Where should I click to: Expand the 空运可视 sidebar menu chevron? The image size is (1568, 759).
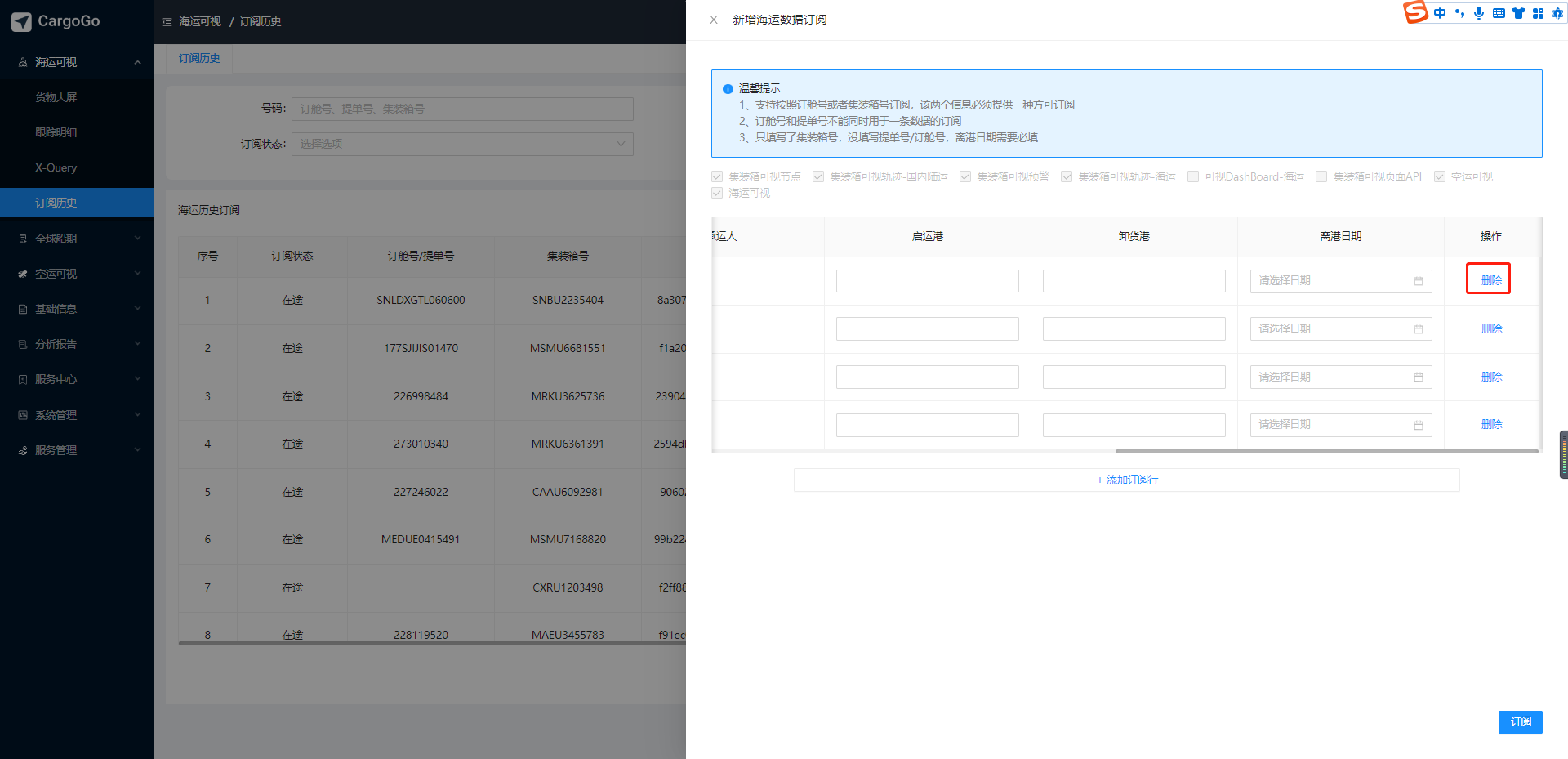tap(137, 274)
